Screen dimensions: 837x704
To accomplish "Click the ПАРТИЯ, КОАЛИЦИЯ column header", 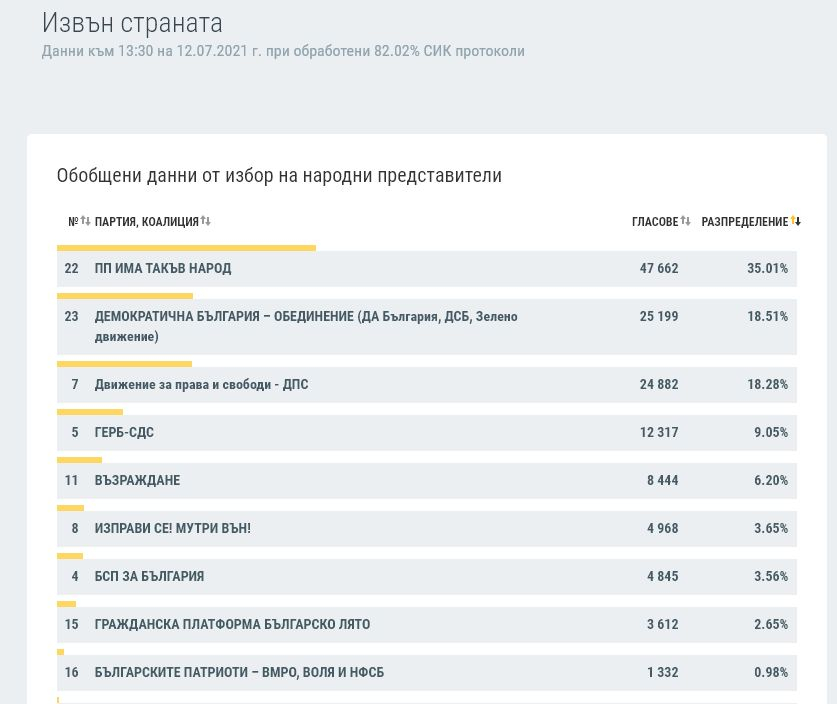I will [147, 221].
